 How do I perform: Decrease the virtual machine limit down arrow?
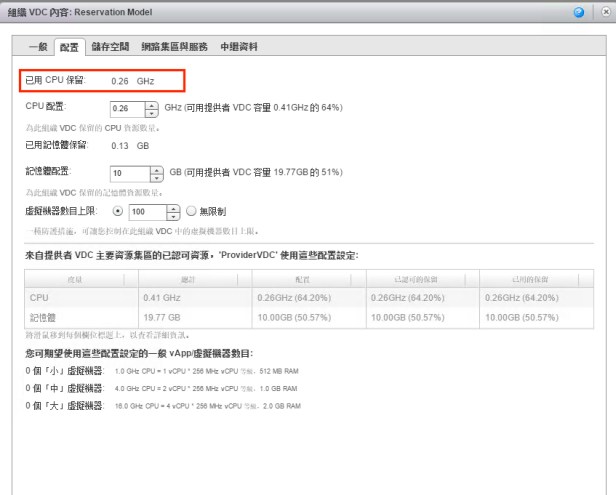(x=173, y=216)
